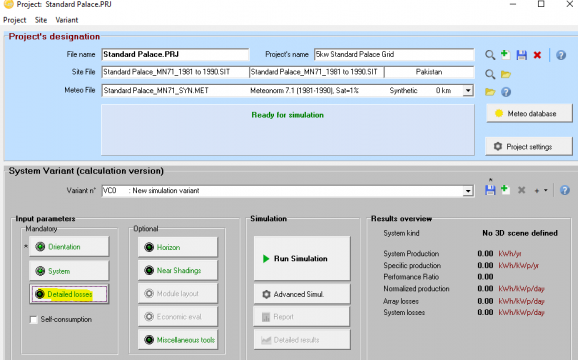The width and height of the screenshot is (578, 360).
Task: Open the Meteo database button
Action: 529,113
